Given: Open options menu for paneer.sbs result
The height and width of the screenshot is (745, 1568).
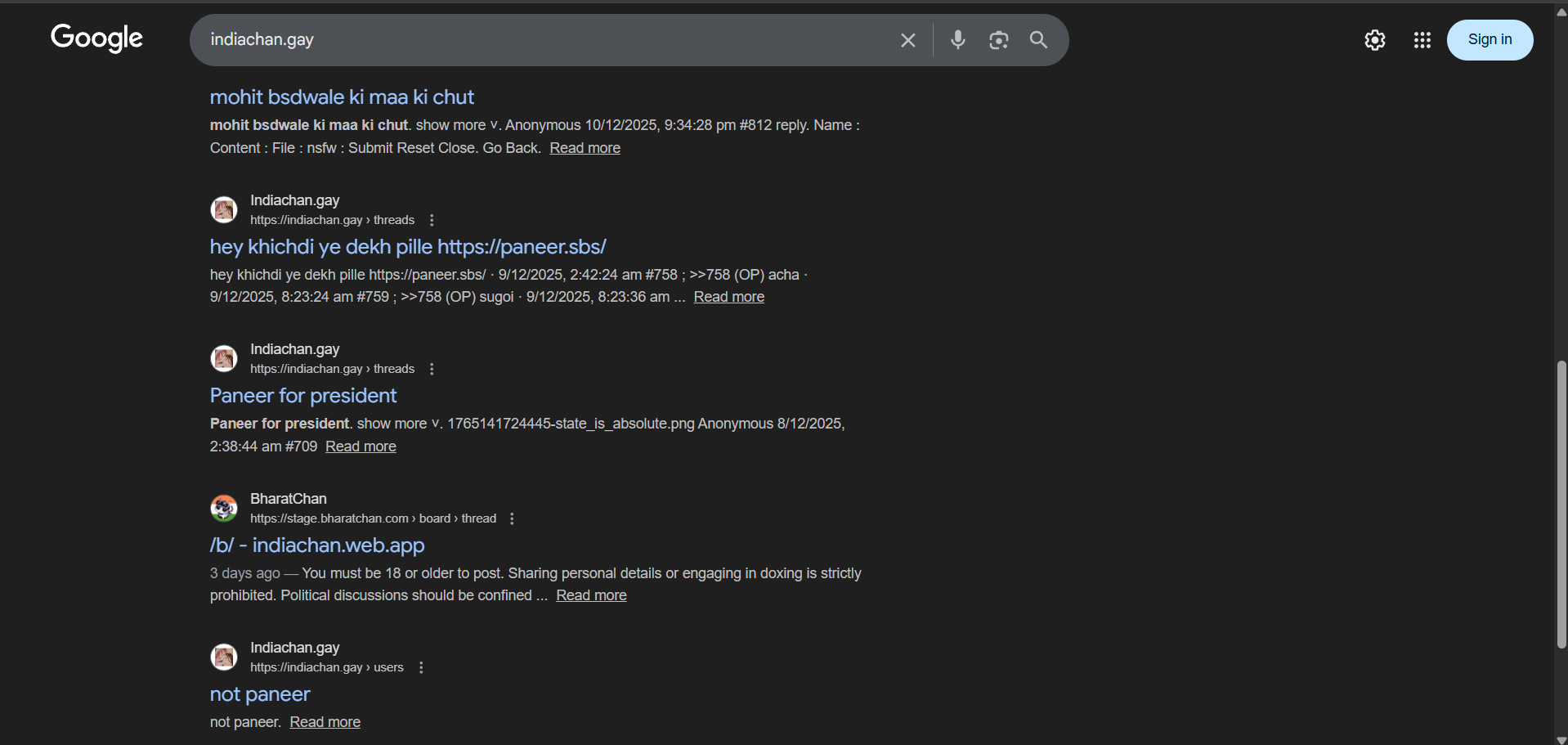Looking at the screenshot, I should tap(432, 220).
